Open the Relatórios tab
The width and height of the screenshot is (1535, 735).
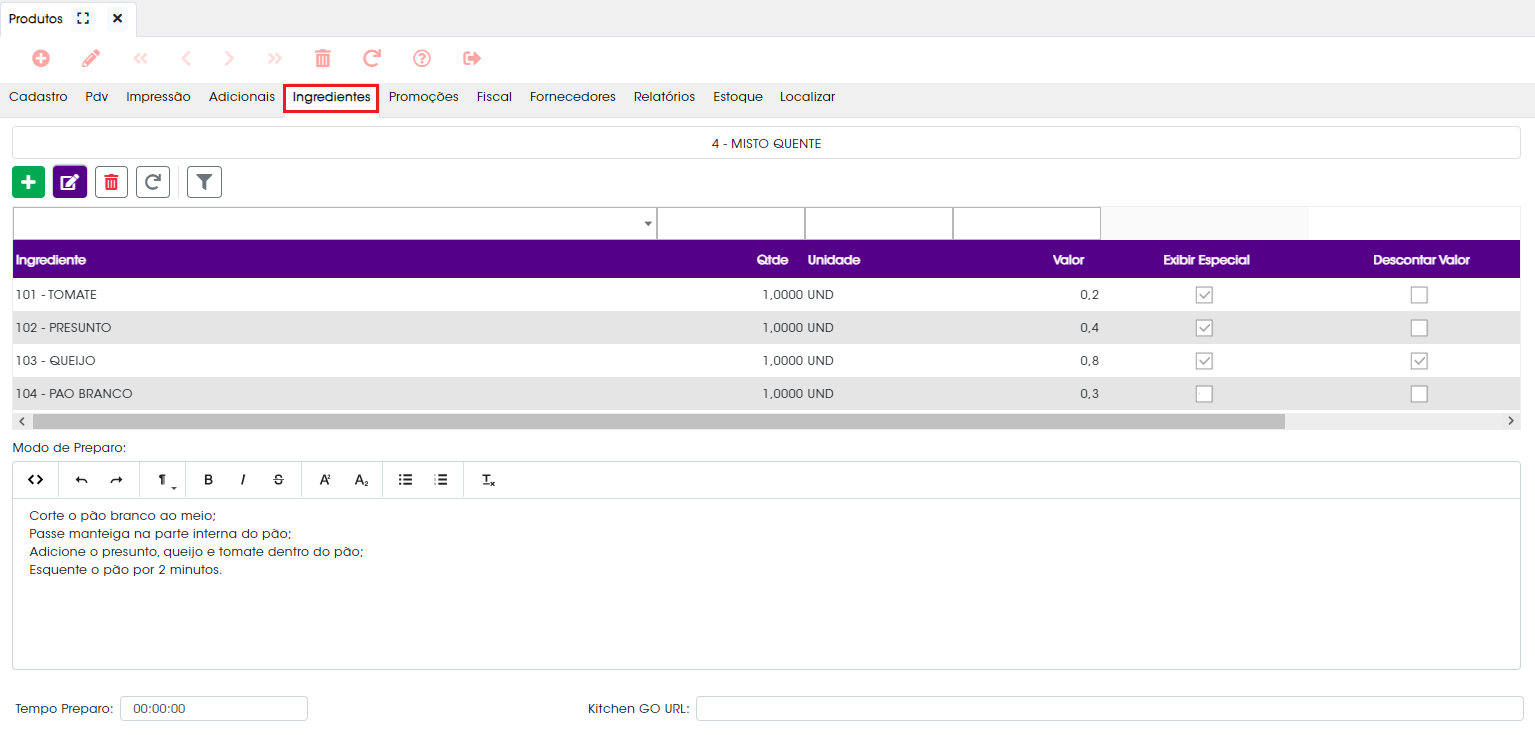(664, 97)
